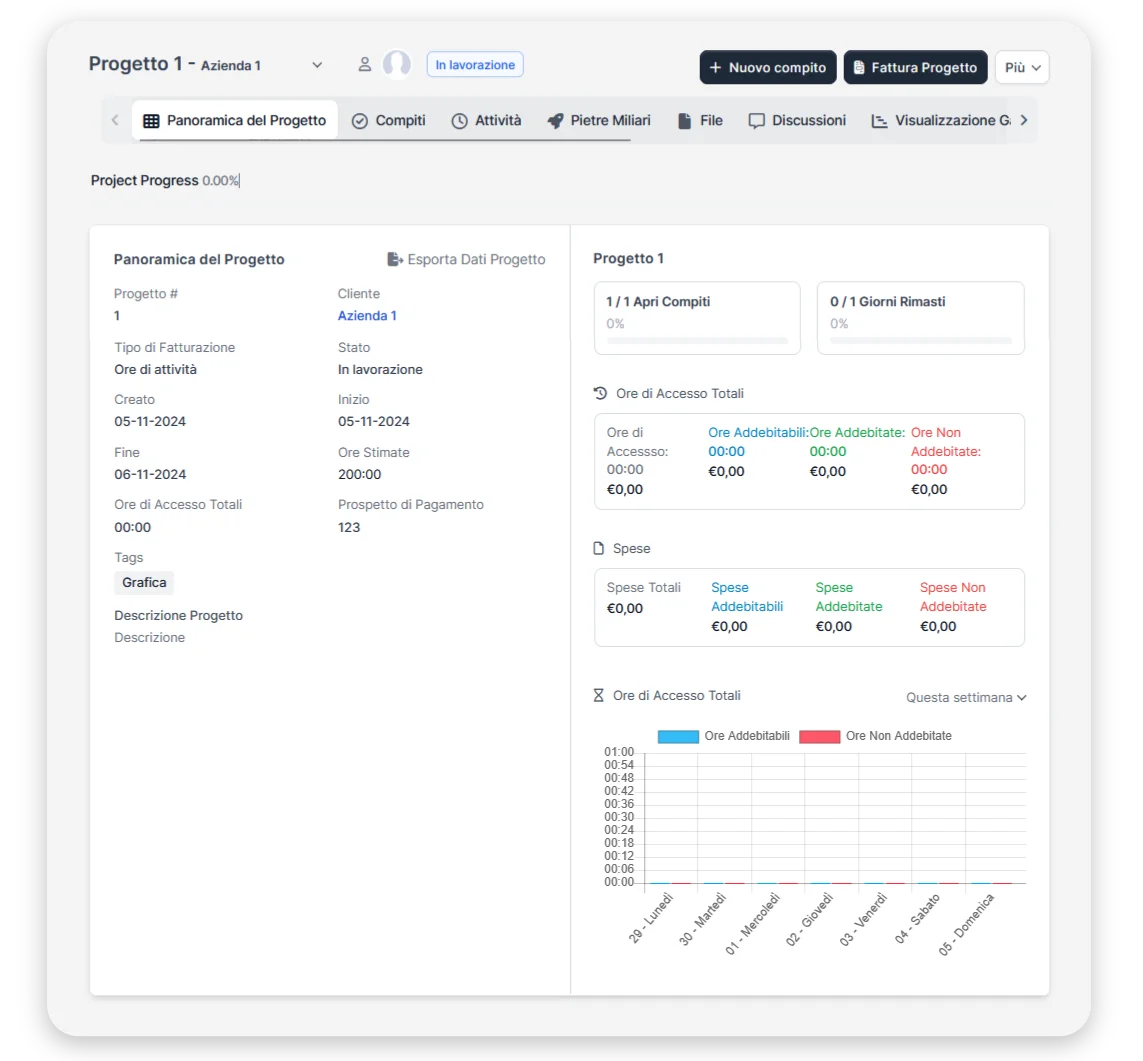Click the file icon next to Spese

pos(600,549)
